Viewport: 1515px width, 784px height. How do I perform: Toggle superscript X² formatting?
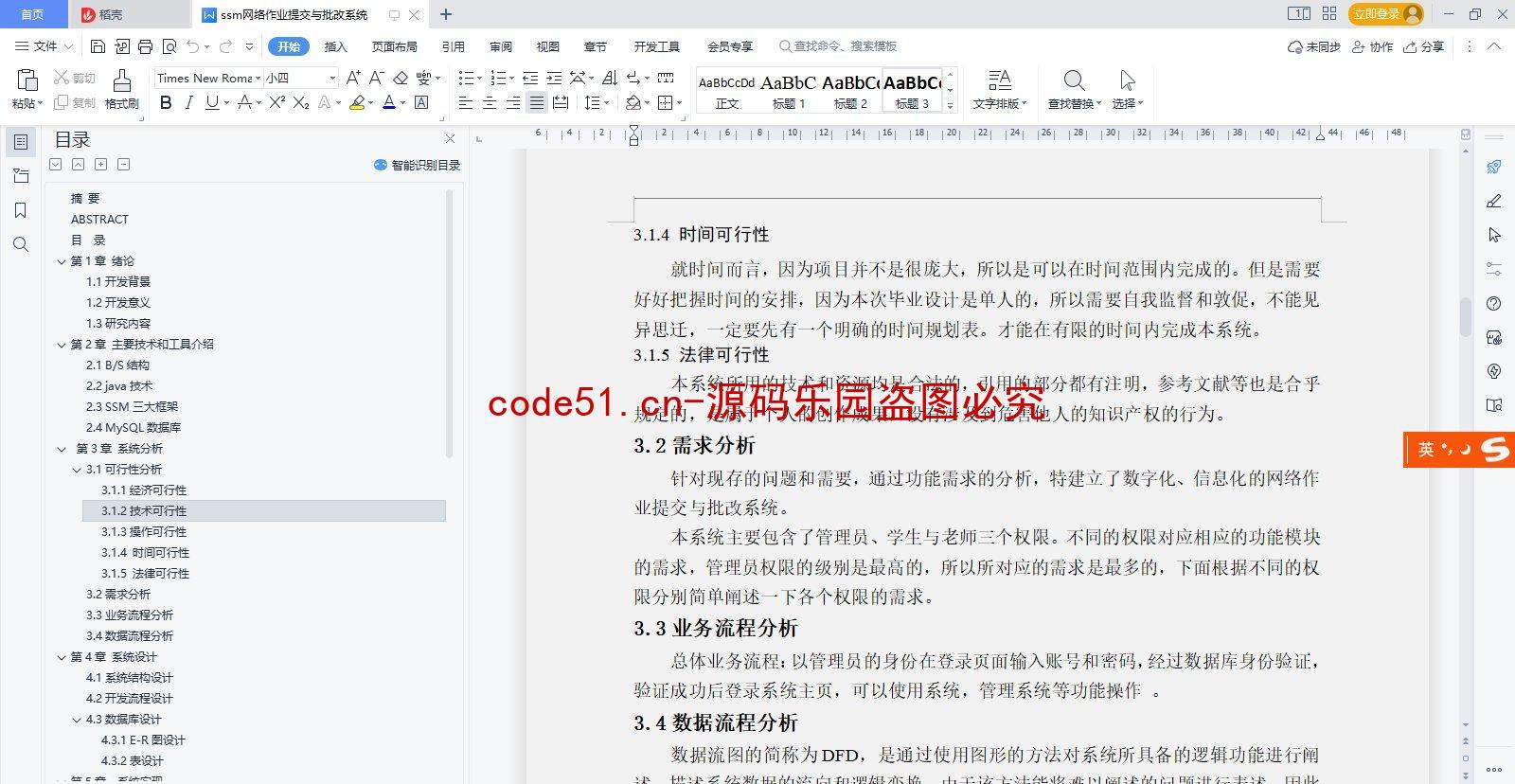coord(276,102)
